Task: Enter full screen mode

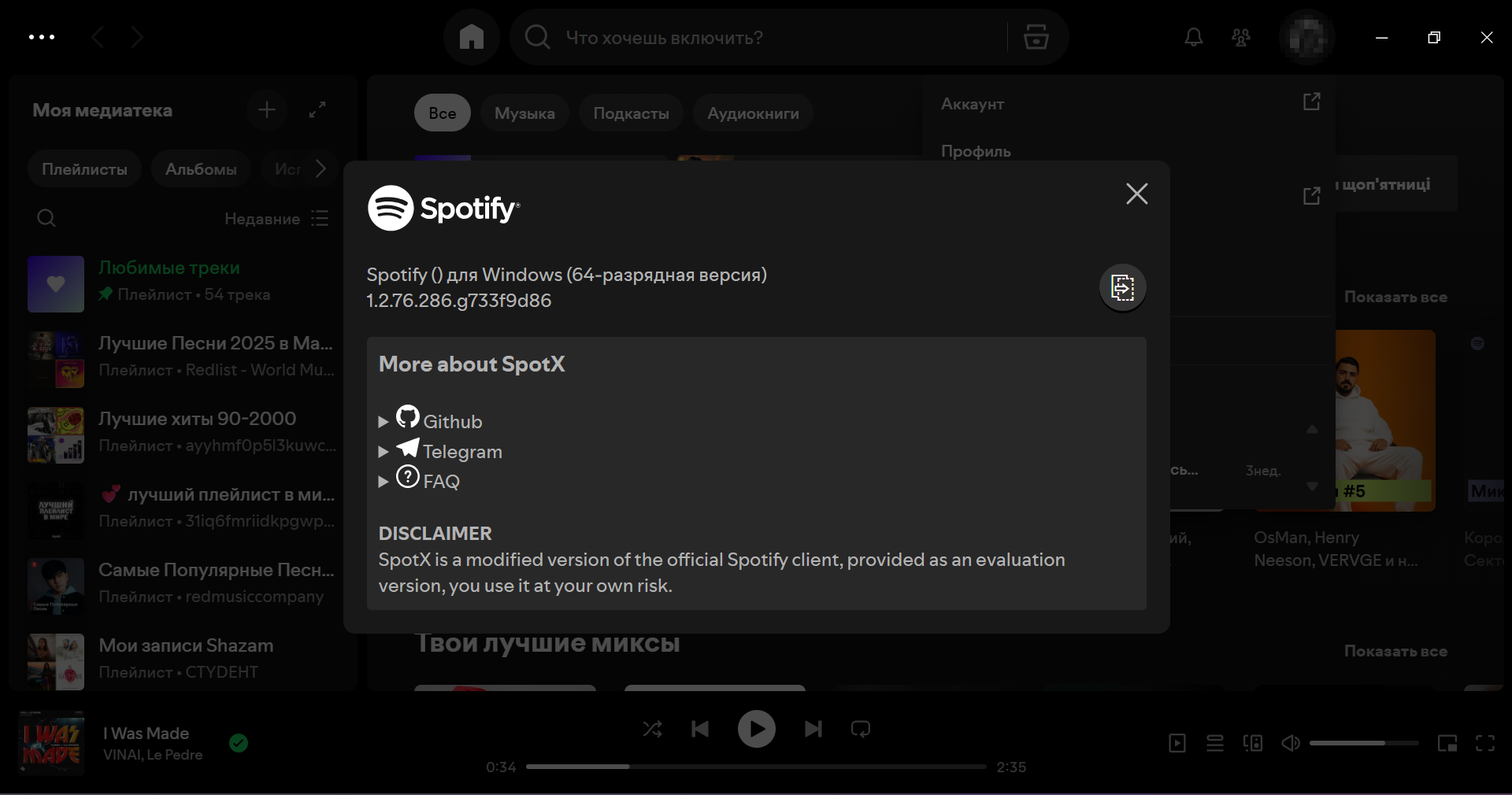Action: (1485, 743)
